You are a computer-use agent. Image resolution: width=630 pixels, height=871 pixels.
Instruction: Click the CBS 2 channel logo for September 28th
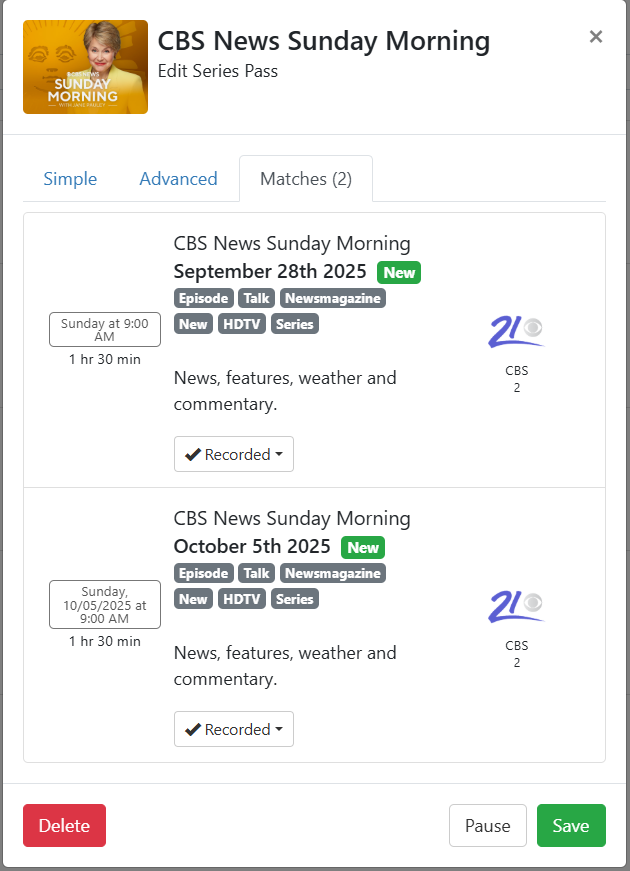(x=516, y=332)
